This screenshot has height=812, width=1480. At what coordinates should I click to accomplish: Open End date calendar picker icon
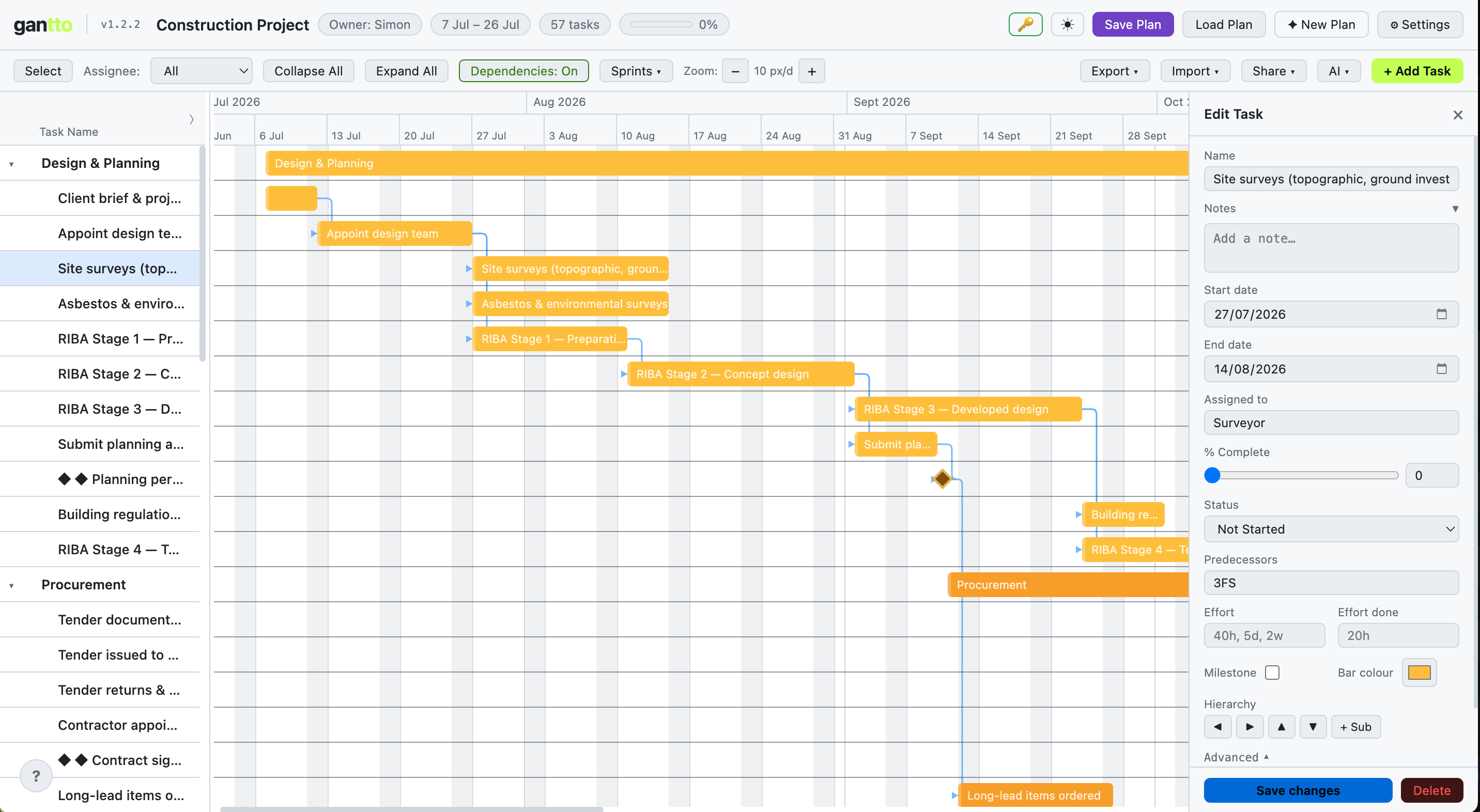[1441, 368]
